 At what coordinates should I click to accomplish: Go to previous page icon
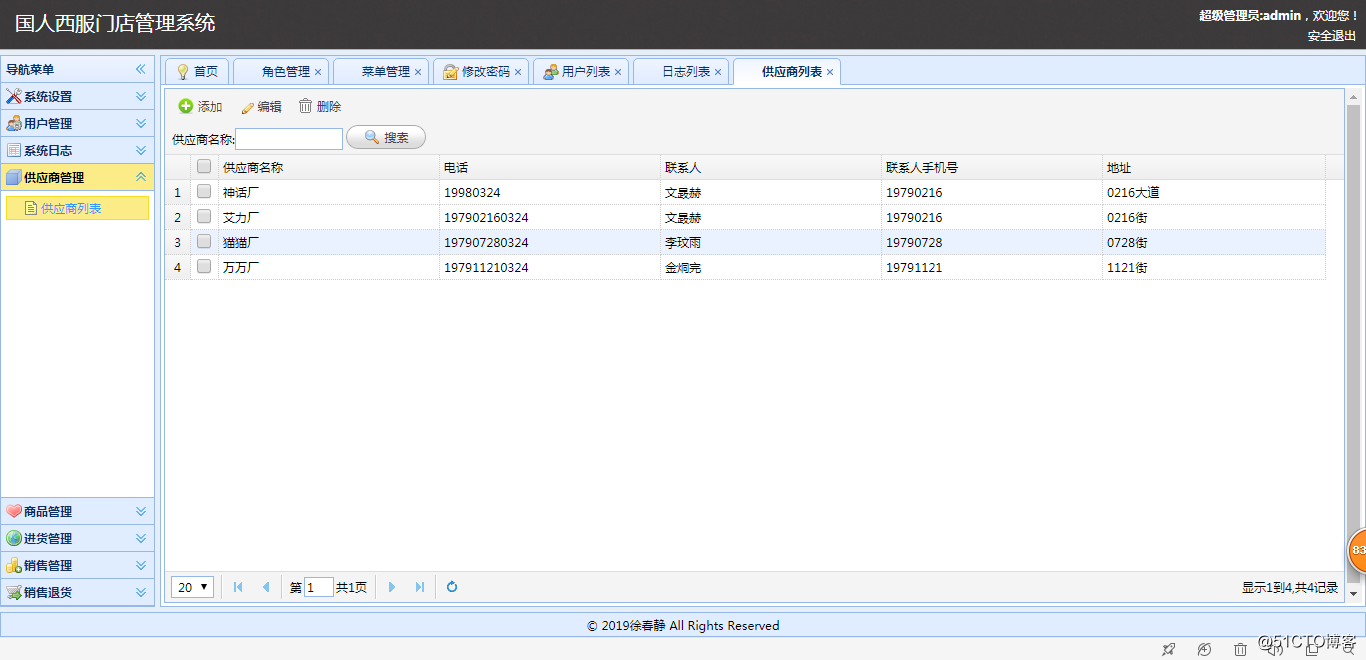point(265,587)
